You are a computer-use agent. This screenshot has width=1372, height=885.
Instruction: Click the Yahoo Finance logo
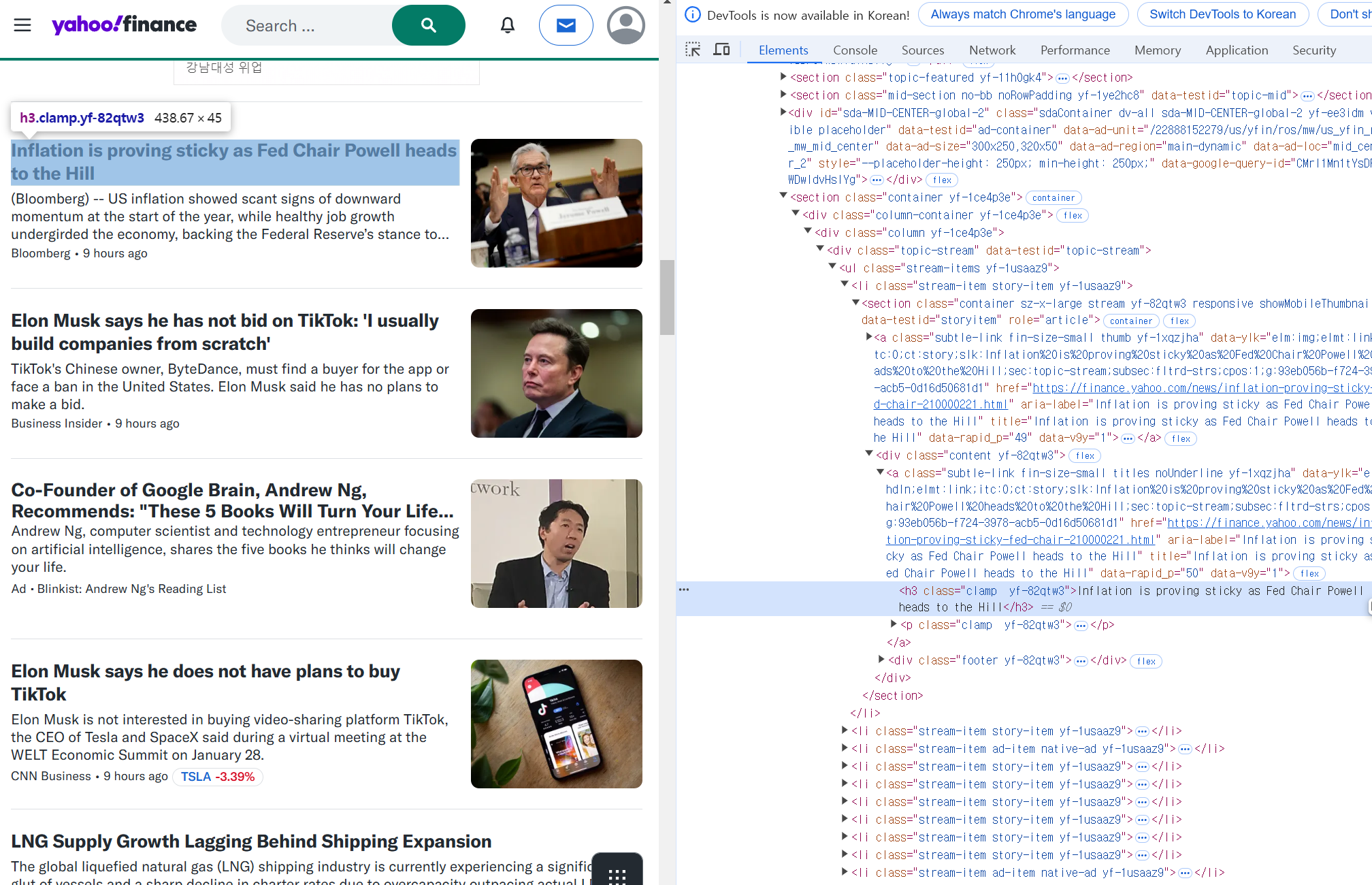coord(125,25)
